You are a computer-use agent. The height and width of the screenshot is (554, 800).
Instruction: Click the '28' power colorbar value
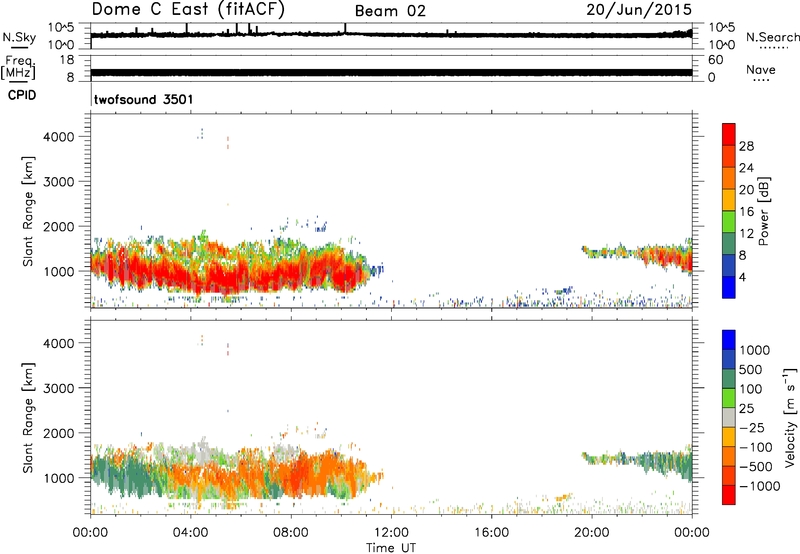tap(746, 146)
